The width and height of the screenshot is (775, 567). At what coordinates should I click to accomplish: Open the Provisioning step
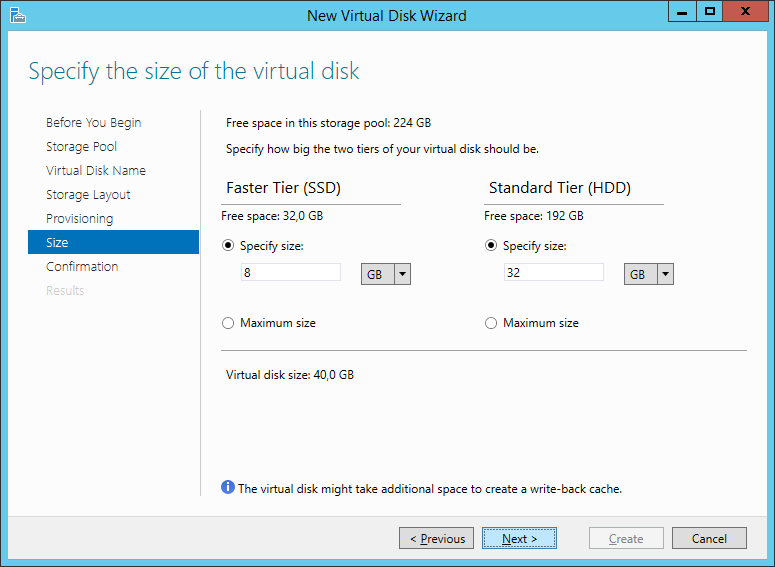coord(80,218)
